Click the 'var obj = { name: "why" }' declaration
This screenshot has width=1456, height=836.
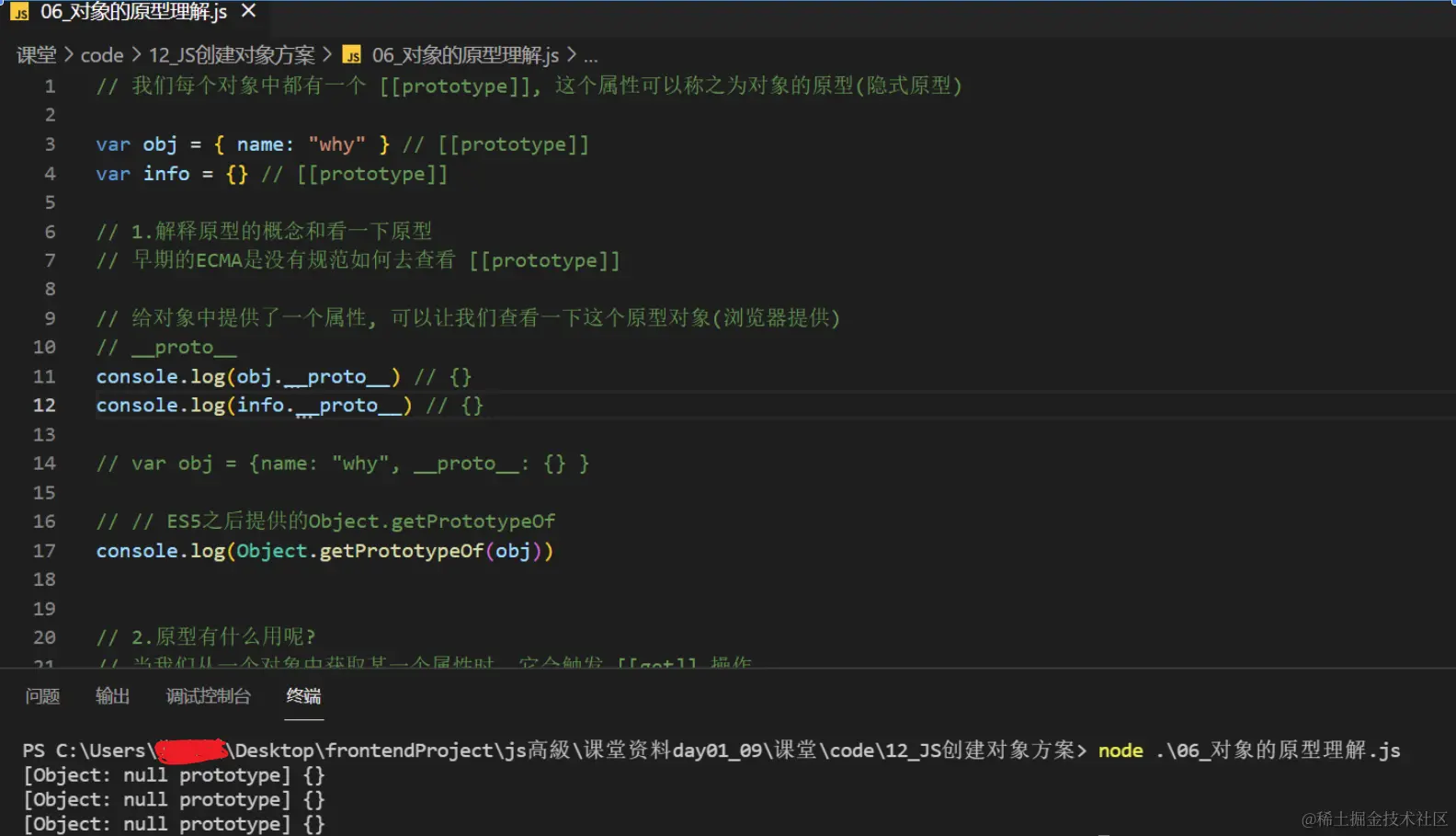point(243,144)
